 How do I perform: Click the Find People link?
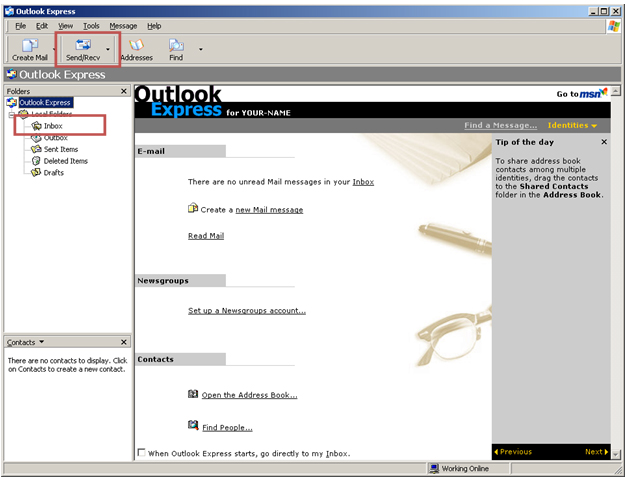click(x=227, y=428)
